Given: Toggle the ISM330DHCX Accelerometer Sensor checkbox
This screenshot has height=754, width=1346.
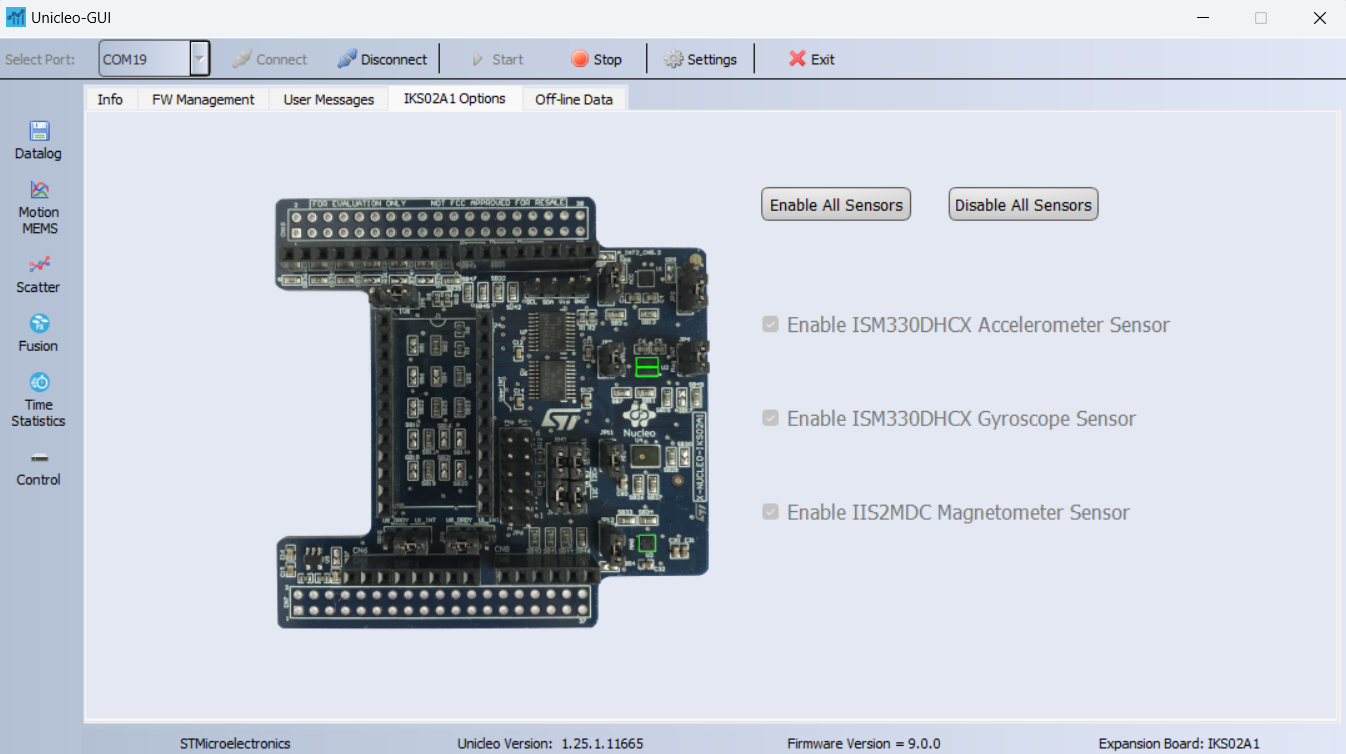Looking at the screenshot, I should [x=770, y=324].
